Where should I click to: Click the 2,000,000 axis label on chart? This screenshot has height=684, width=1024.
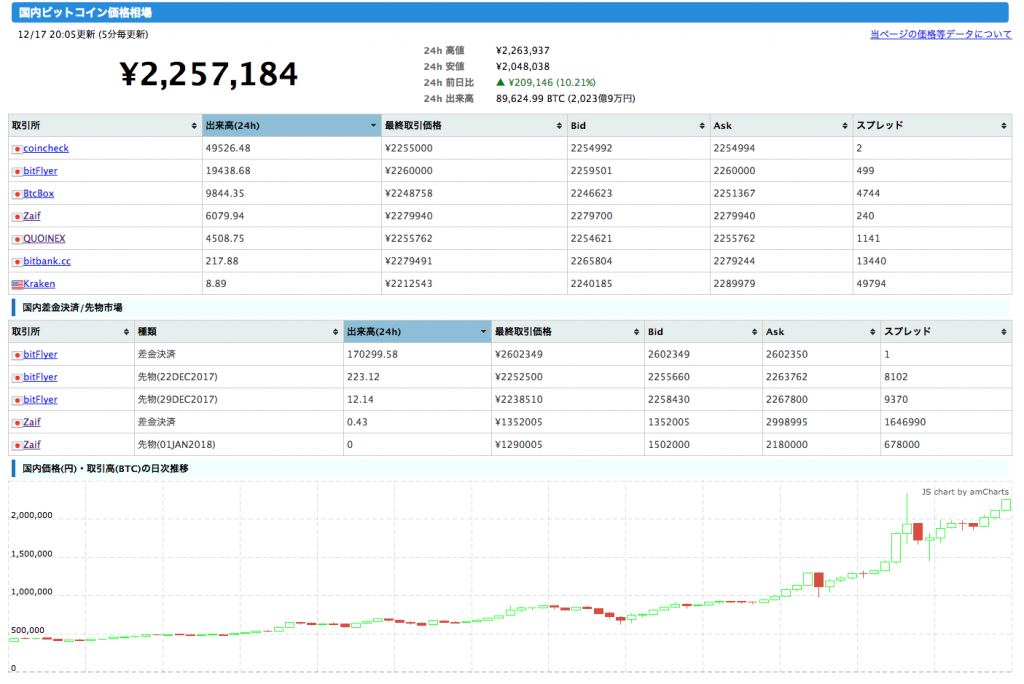31,515
